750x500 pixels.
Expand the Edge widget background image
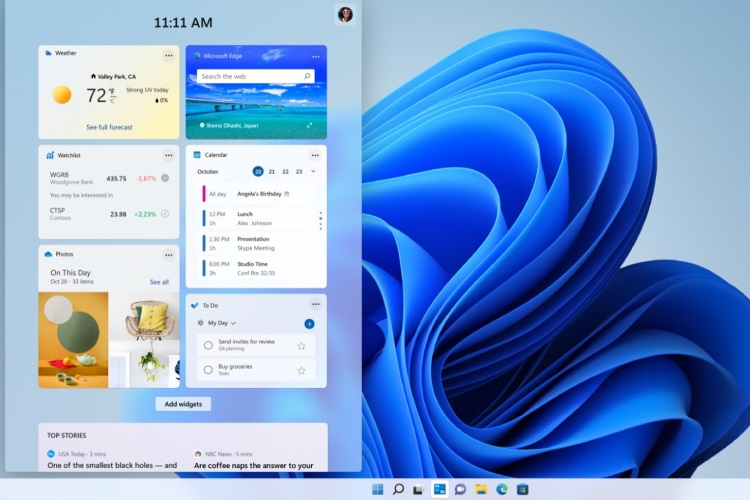(x=309, y=125)
